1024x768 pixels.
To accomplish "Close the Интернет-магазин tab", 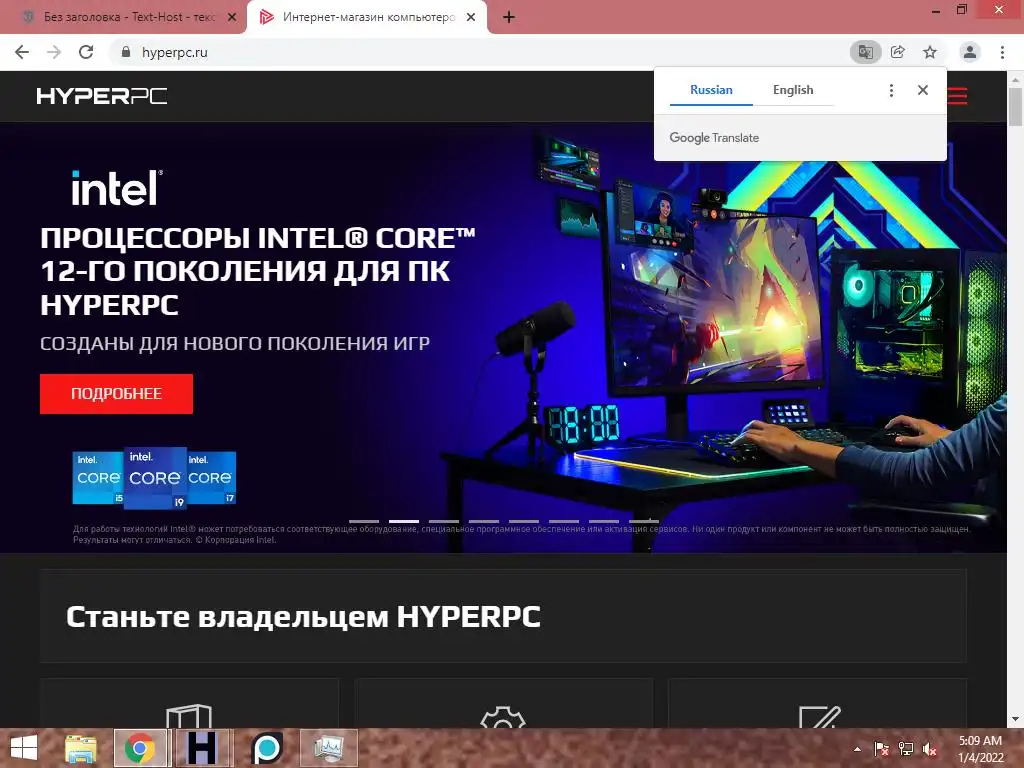I will 471,18.
